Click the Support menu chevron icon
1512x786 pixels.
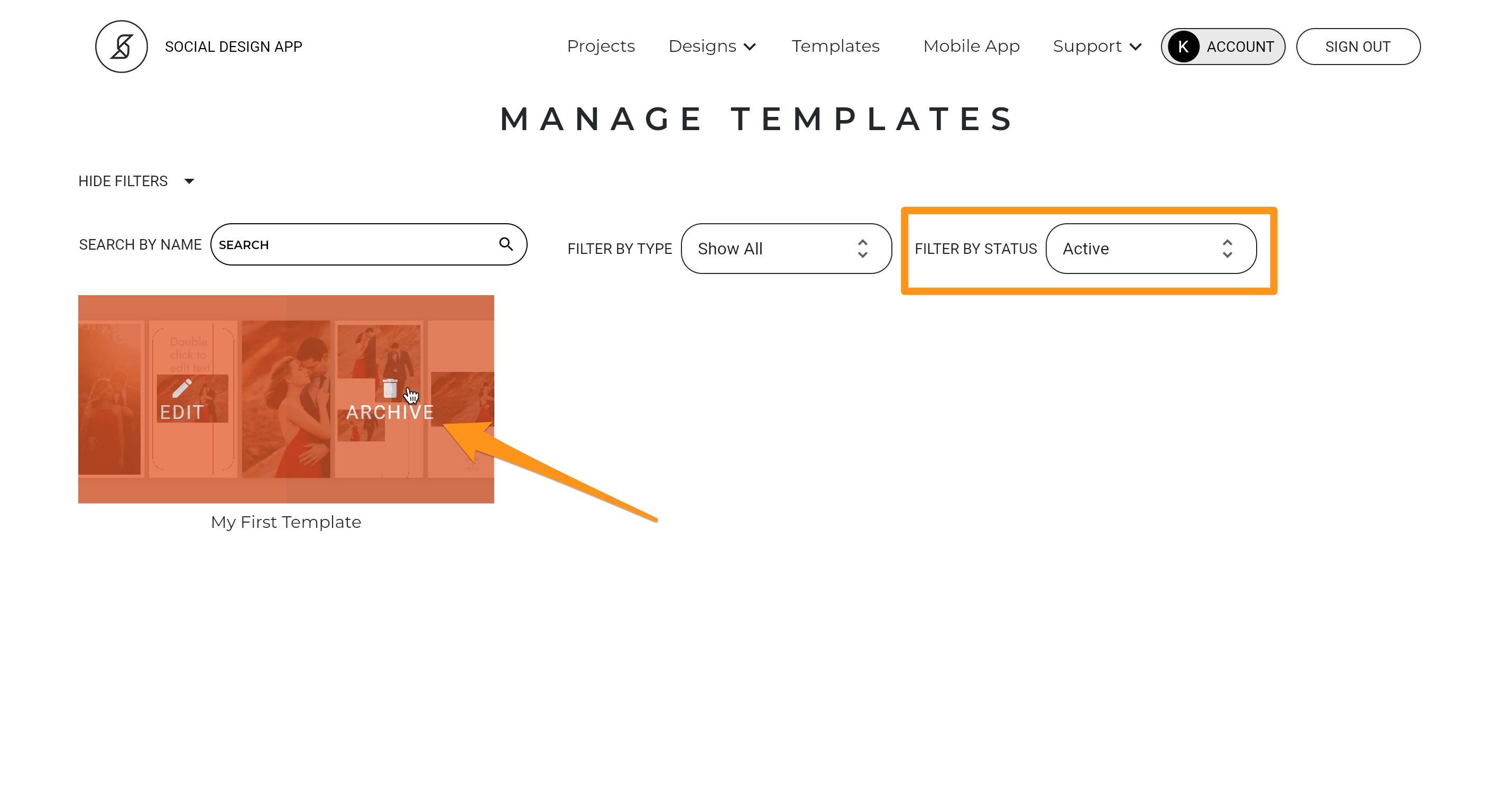click(1136, 47)
